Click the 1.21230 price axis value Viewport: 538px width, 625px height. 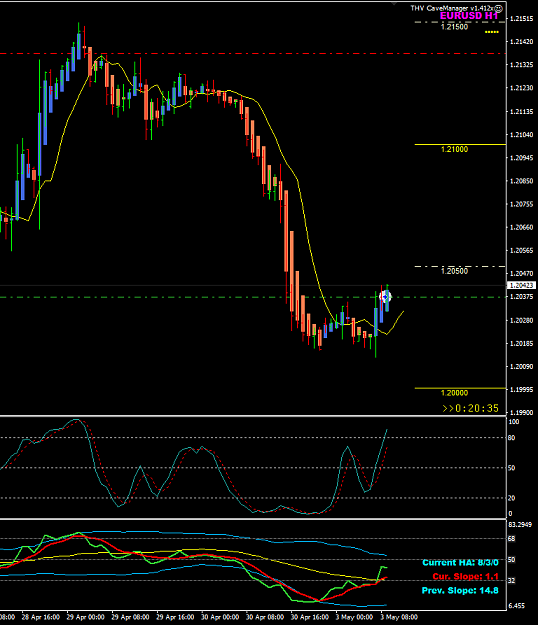click(522, 88)
